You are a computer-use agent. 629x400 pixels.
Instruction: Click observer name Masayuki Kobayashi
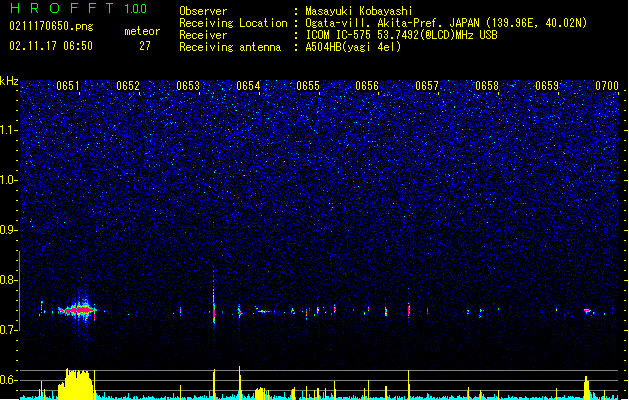pyautogui.click(x=359, y=11)
